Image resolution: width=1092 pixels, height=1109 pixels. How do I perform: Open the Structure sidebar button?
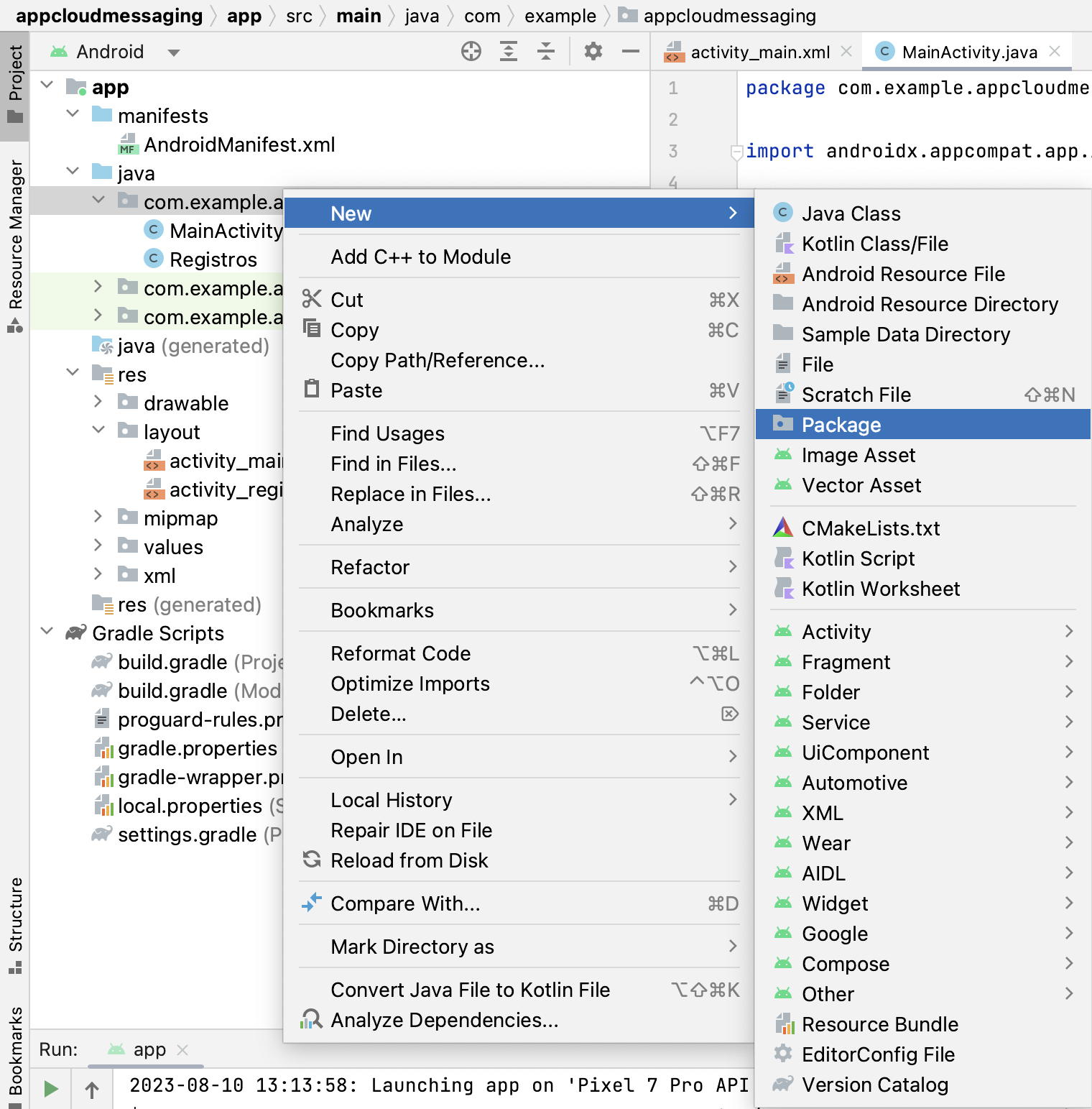tap(15, 926)
